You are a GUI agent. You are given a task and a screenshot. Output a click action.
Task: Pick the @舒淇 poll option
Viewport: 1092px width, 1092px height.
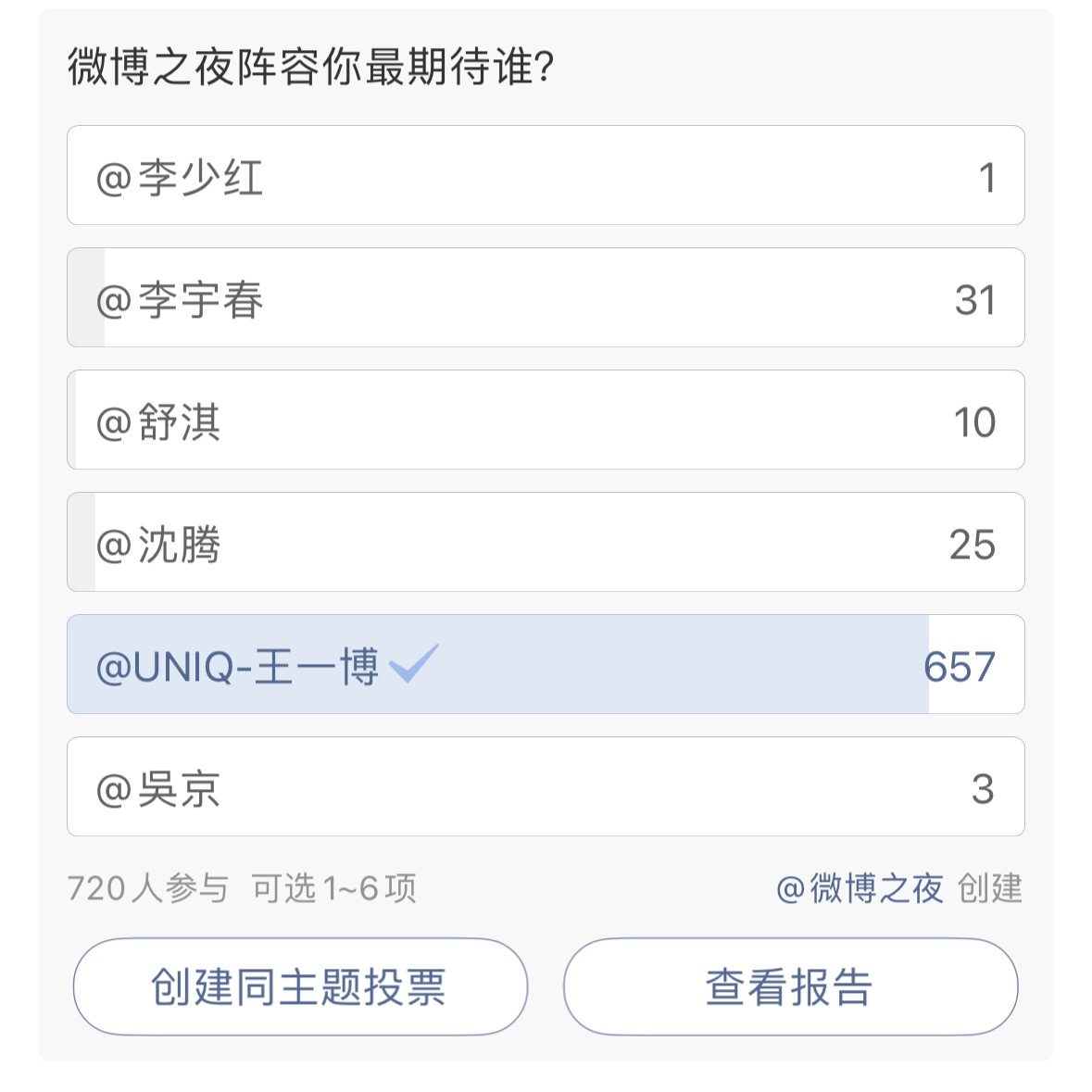pyautogui.click(x=546, y=420)
